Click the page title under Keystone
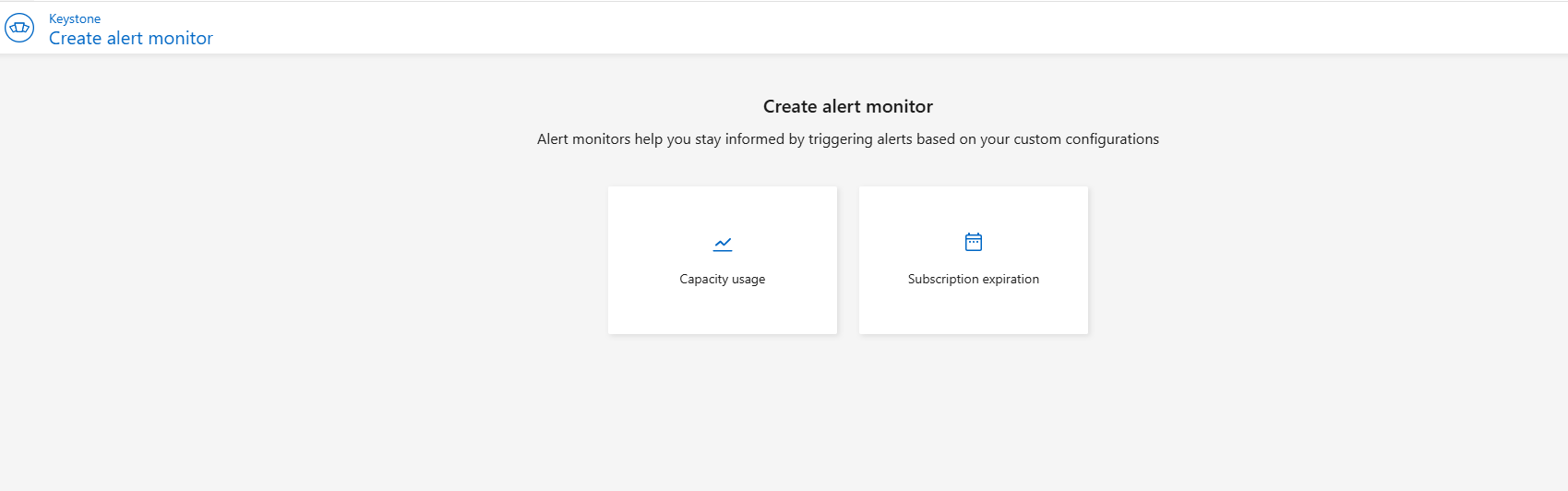The height and width of the screenshot is (491, 1568). 131,38
